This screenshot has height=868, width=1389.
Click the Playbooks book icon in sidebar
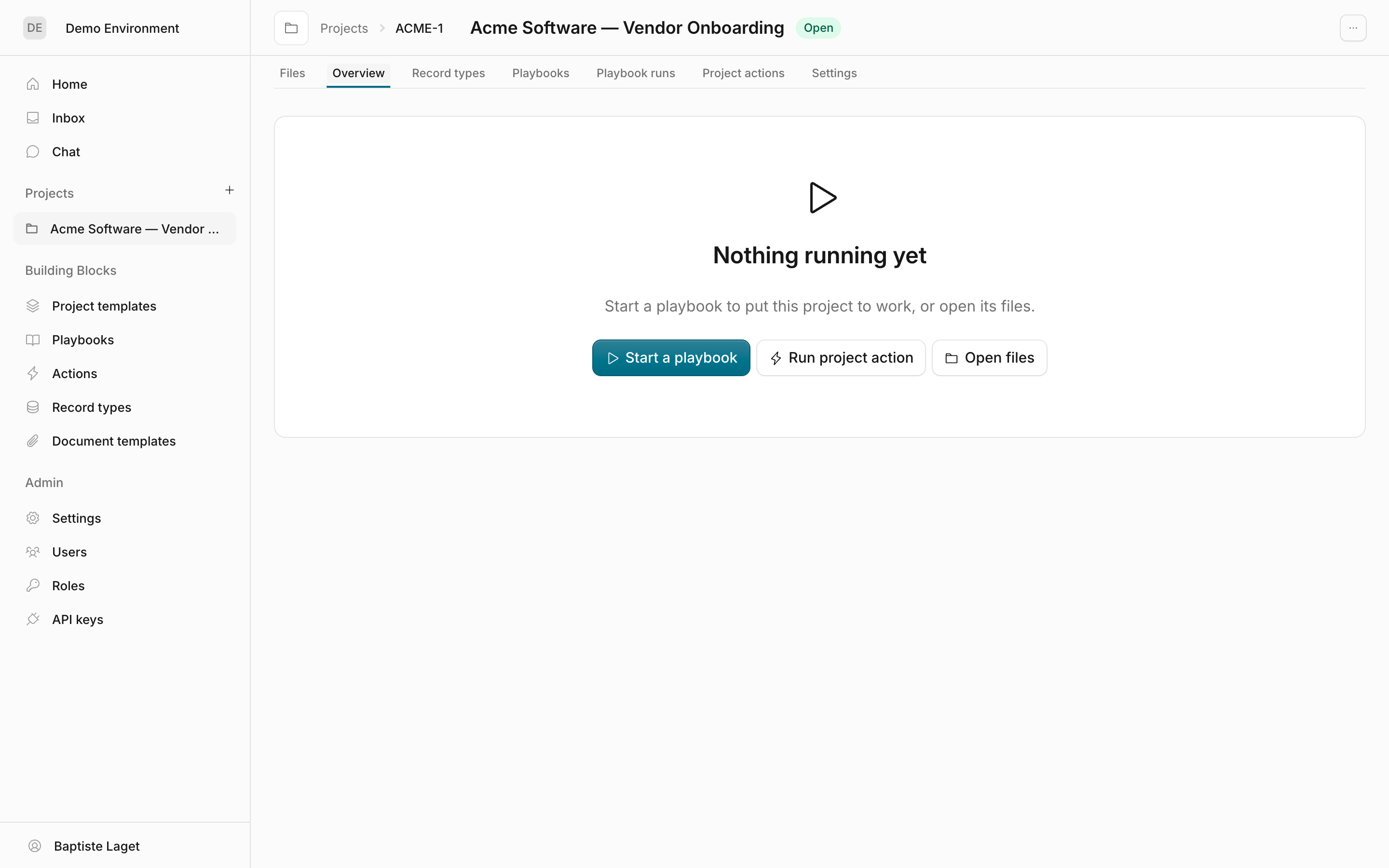click(x=33, y=340)
